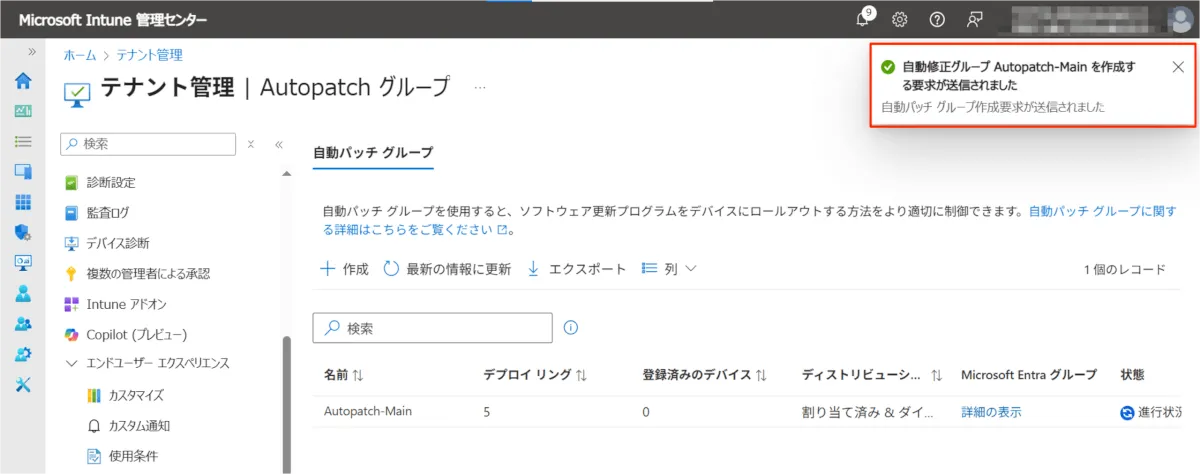
Task: Select the 自動パッチ グループ tab
Action: 373,153
